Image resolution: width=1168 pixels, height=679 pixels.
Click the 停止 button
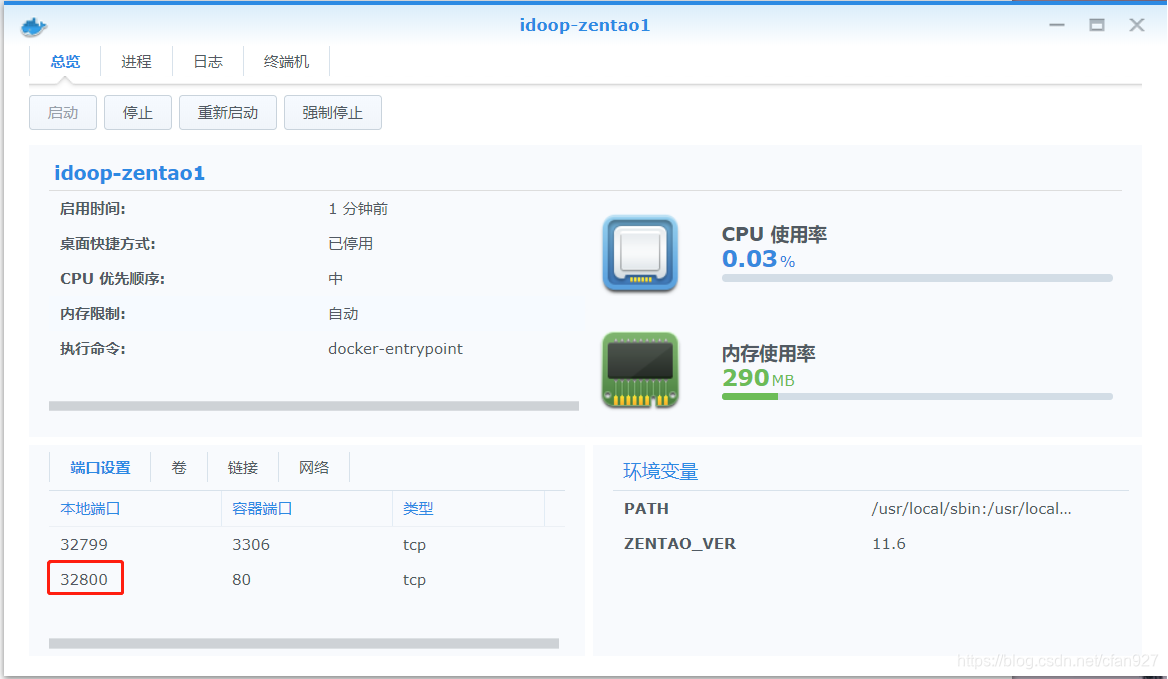pyautogui.click(x=138, y=112)
